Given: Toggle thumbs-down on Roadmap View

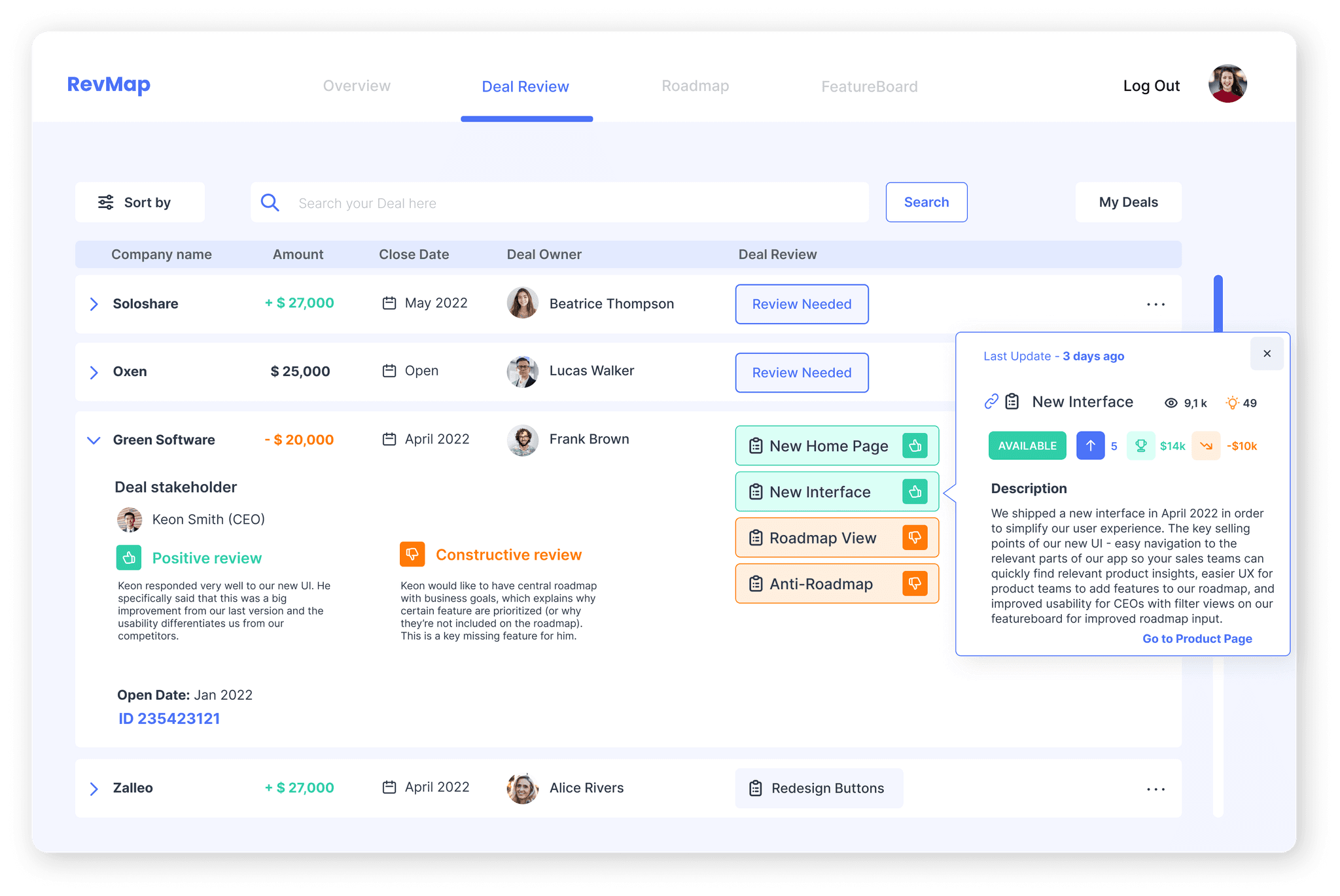Looking at the screenshot, I should tap(915, 538).
